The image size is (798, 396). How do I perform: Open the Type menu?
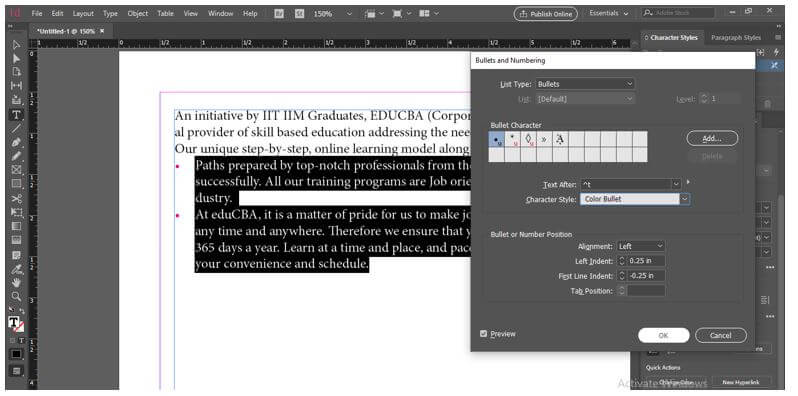click(x=110, y=14)
